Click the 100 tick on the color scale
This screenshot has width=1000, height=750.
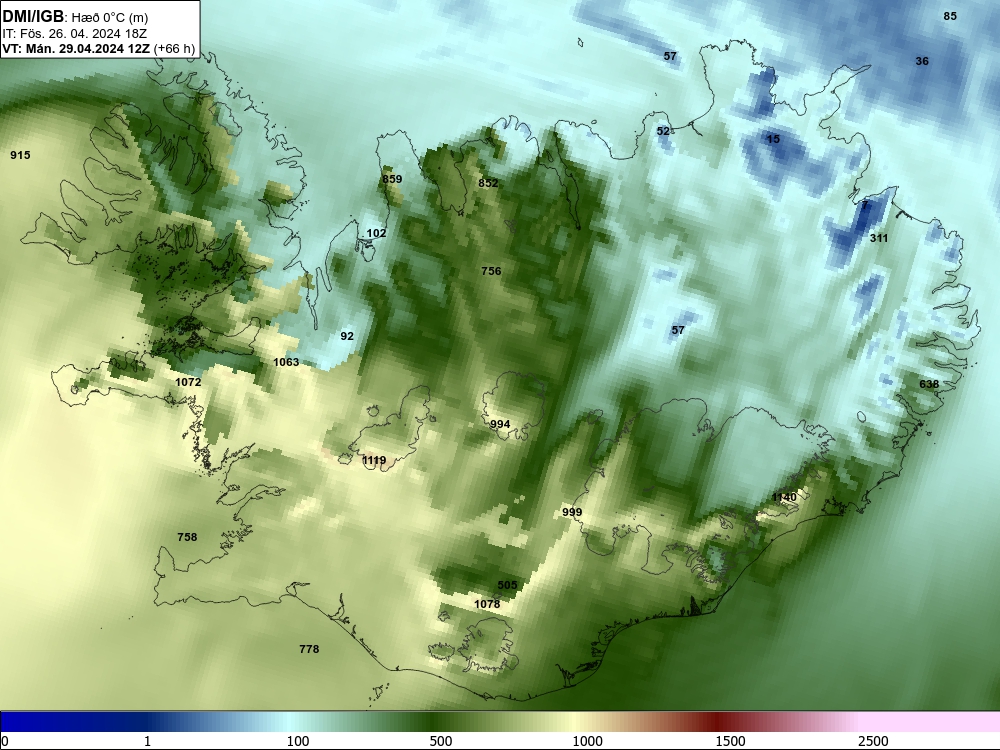click(298, 741)
